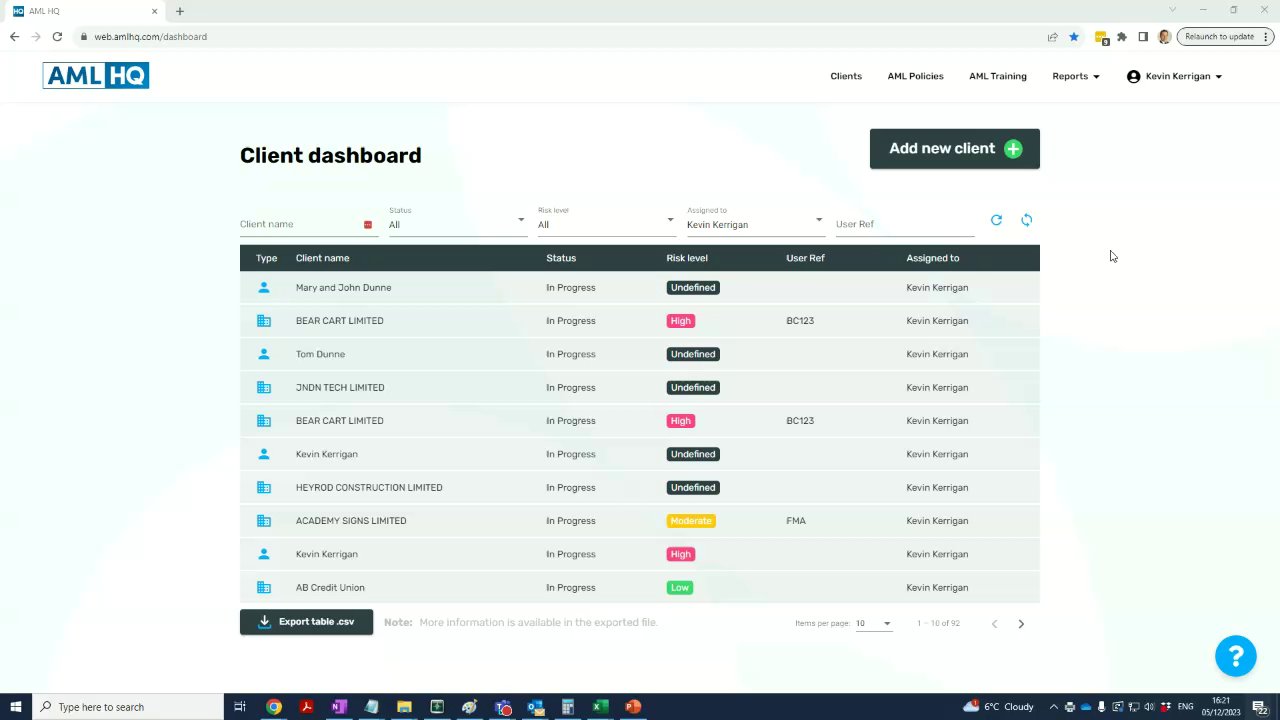
Task: Click the HEYROD CONSTRUCTION LIMITED row name
Action: [x=369, y=488]
